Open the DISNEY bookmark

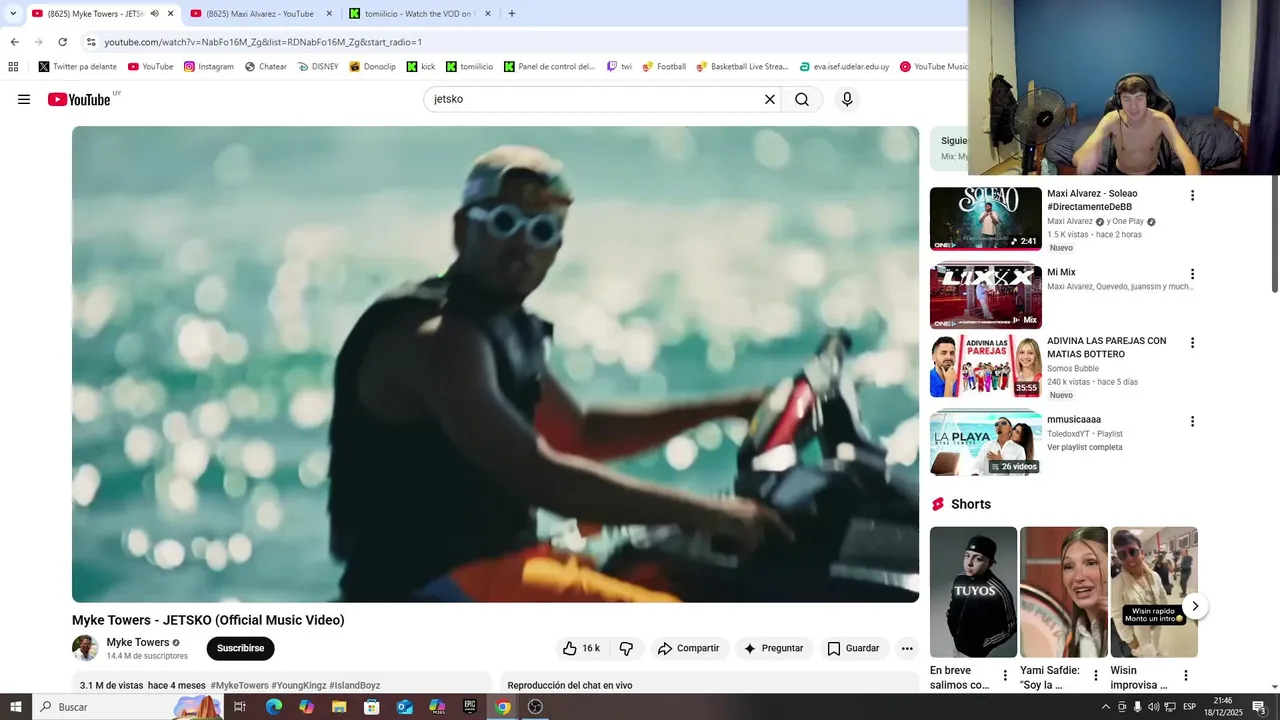[318, 67]
